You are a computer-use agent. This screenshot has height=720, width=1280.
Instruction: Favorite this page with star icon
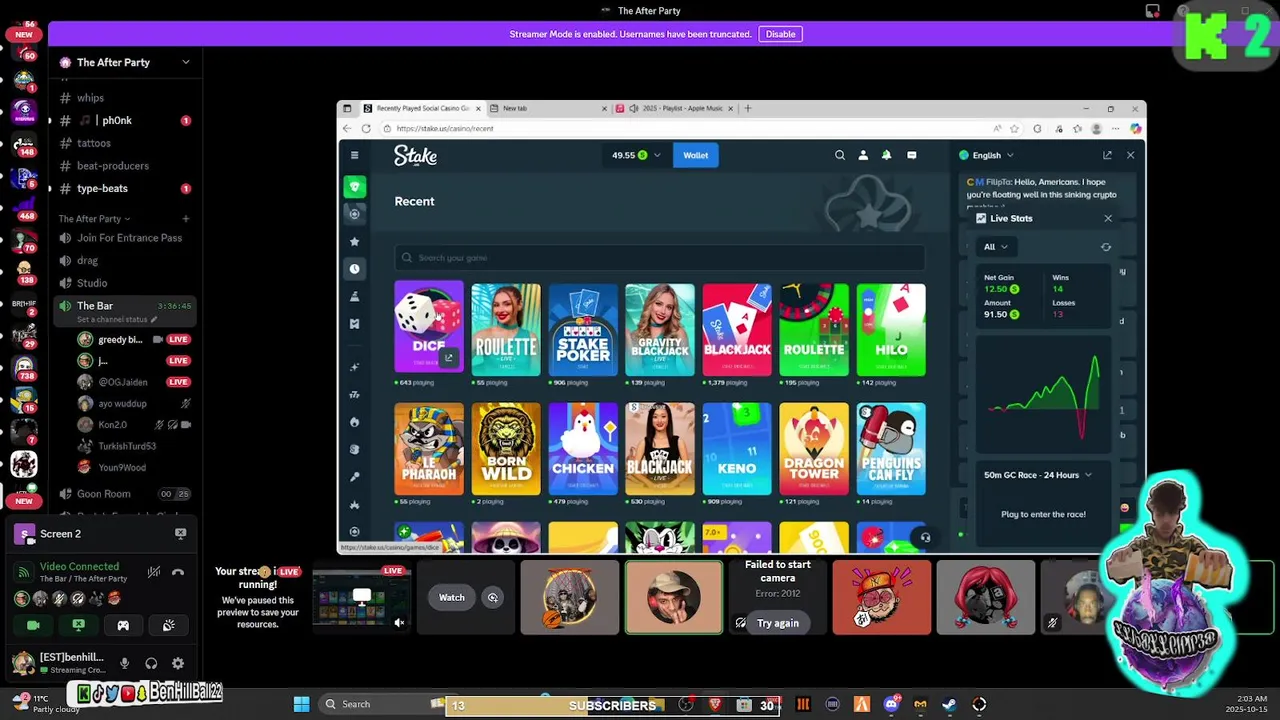click(x=1014, y=128)
